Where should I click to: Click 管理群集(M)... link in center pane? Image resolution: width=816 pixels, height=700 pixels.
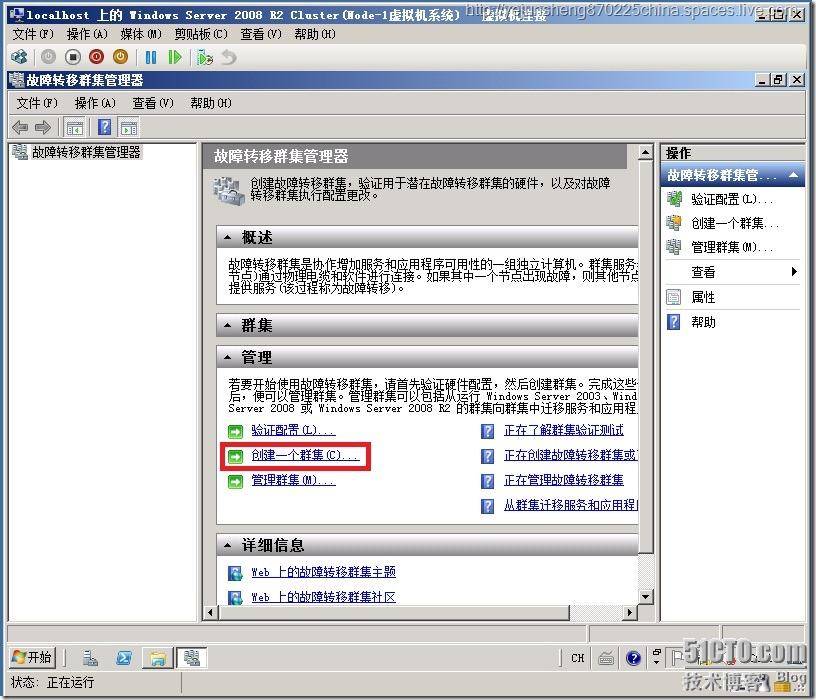point(294,480)
